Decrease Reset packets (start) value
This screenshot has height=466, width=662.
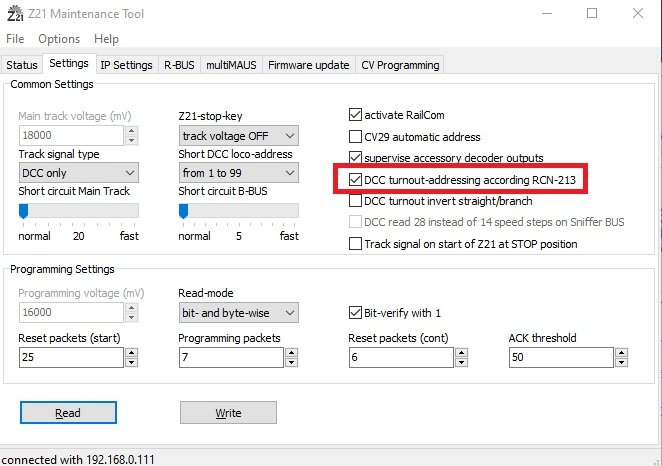131,362
